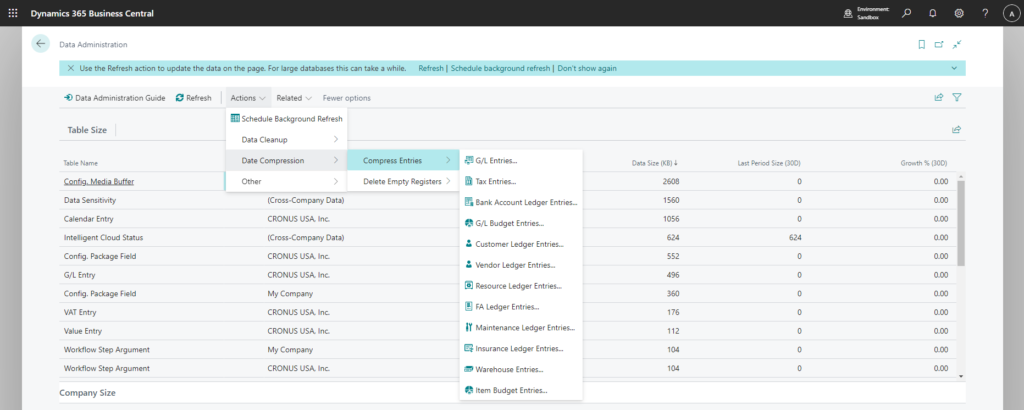This screenshot has width=1024, height=410.
Task: Sort by Last Period Size (30D) header
Action: point(769,163)
